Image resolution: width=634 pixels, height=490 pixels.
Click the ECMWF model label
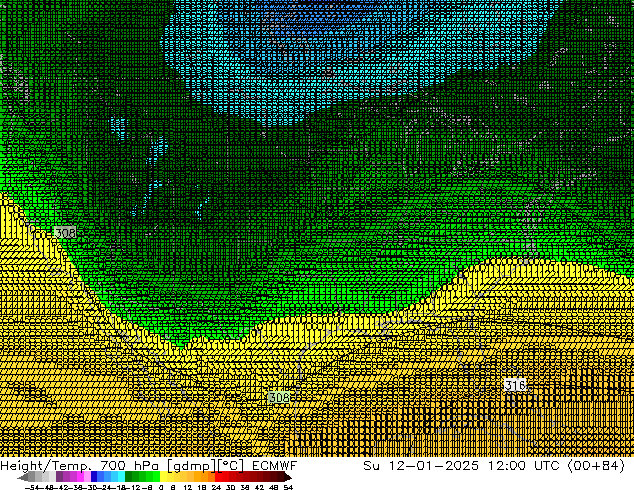pos(275,466)
